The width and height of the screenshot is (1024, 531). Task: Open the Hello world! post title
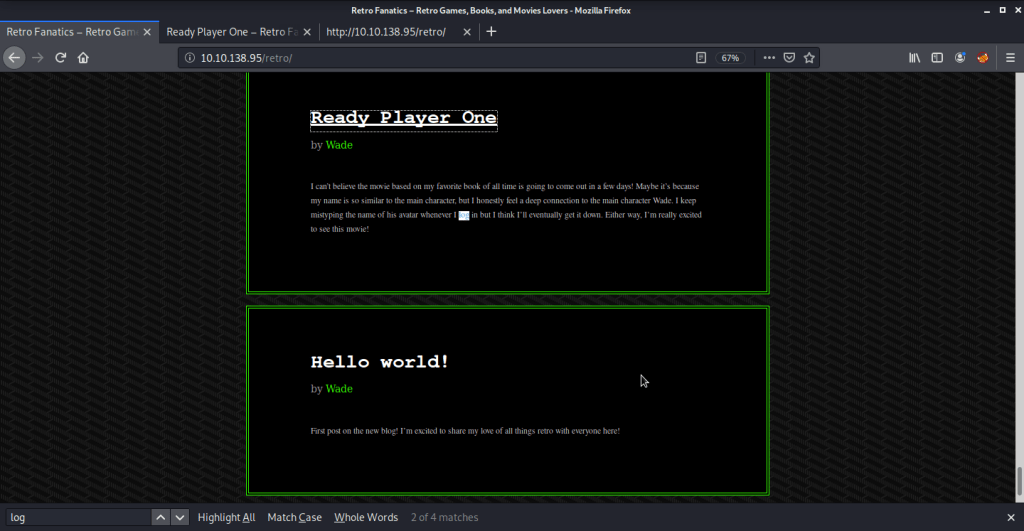[380, 362]
